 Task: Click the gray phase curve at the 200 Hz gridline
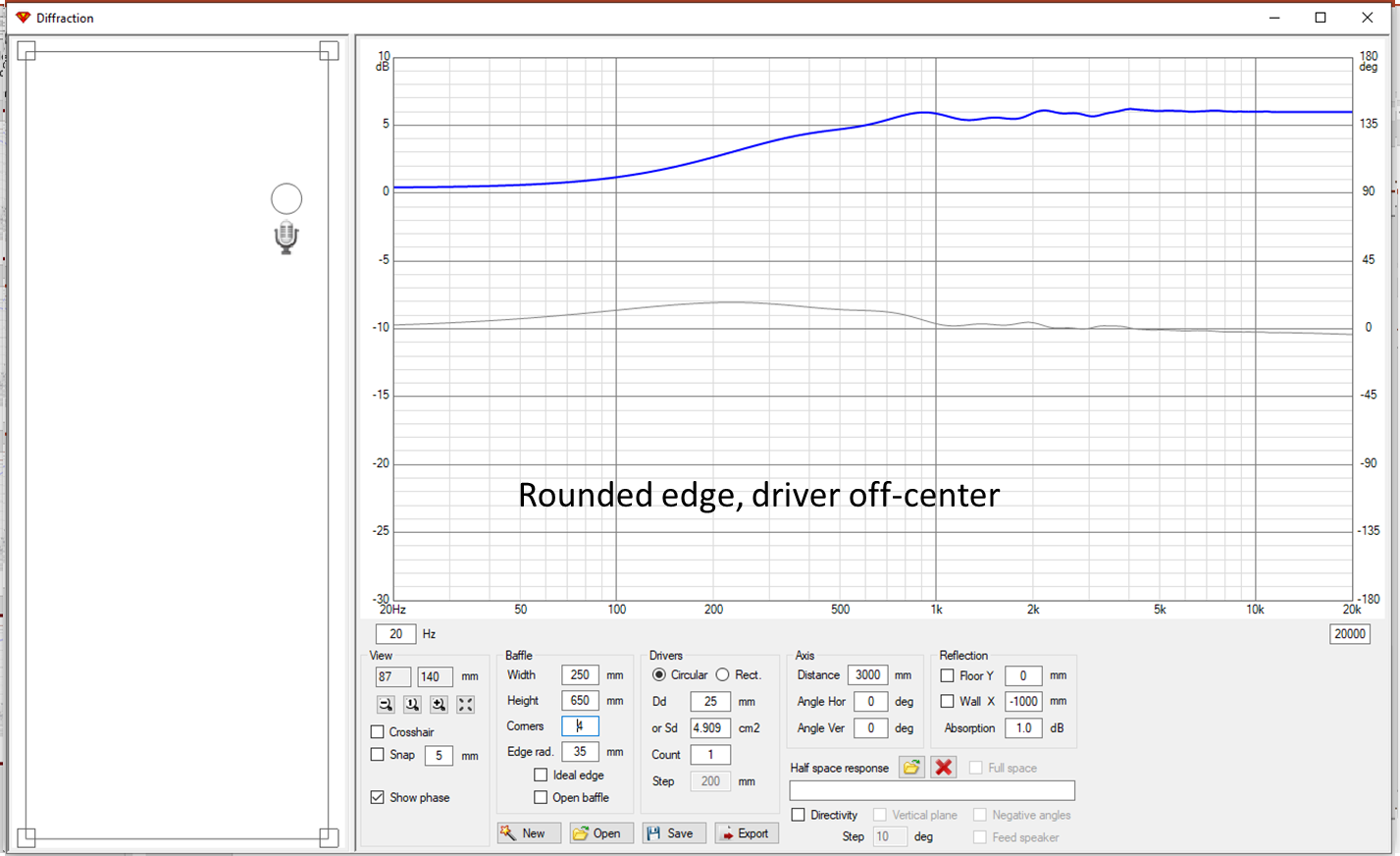tap(713, 302)
